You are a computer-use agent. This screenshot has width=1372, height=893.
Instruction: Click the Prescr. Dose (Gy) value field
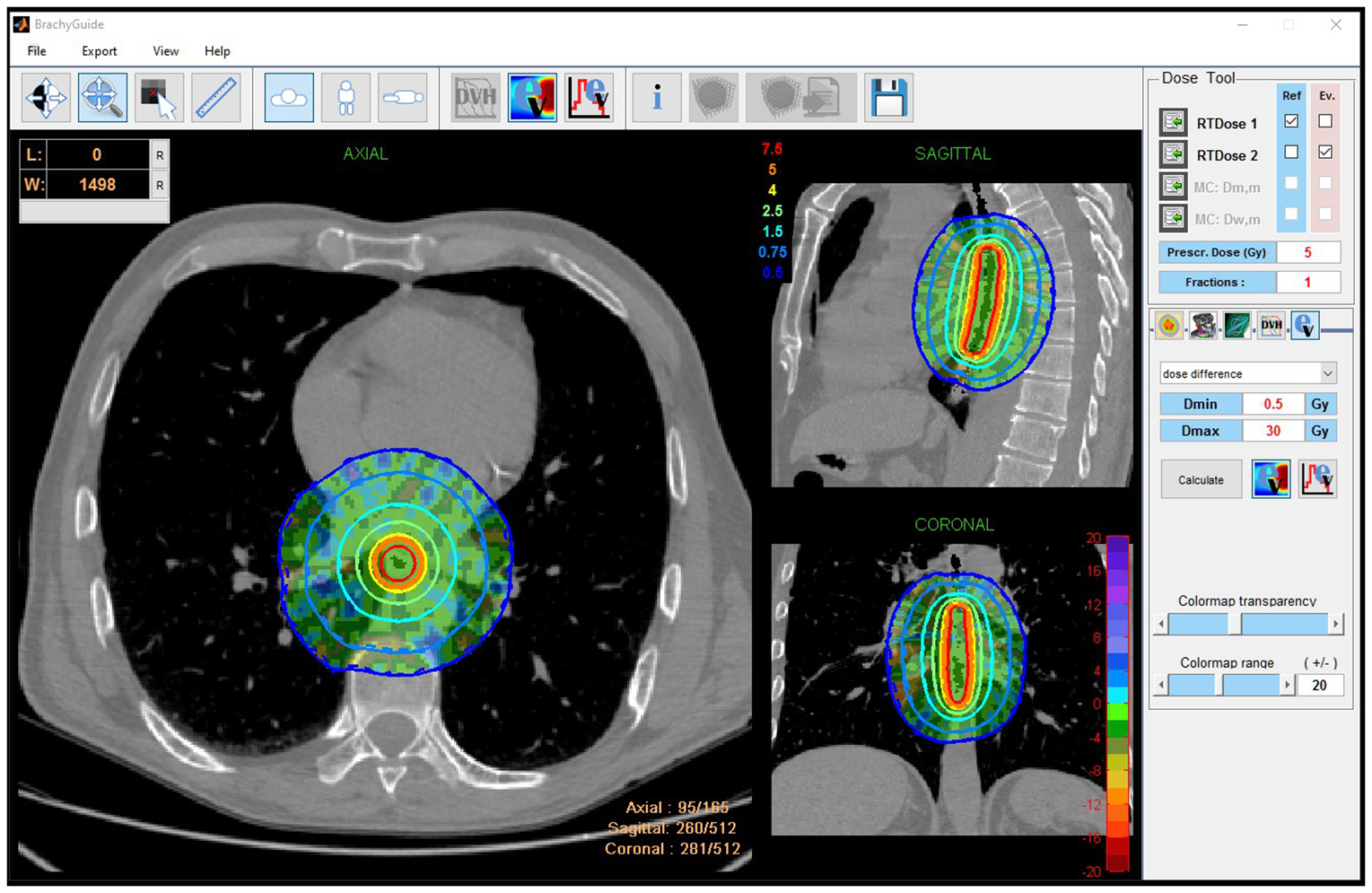tap(1308, 252)
